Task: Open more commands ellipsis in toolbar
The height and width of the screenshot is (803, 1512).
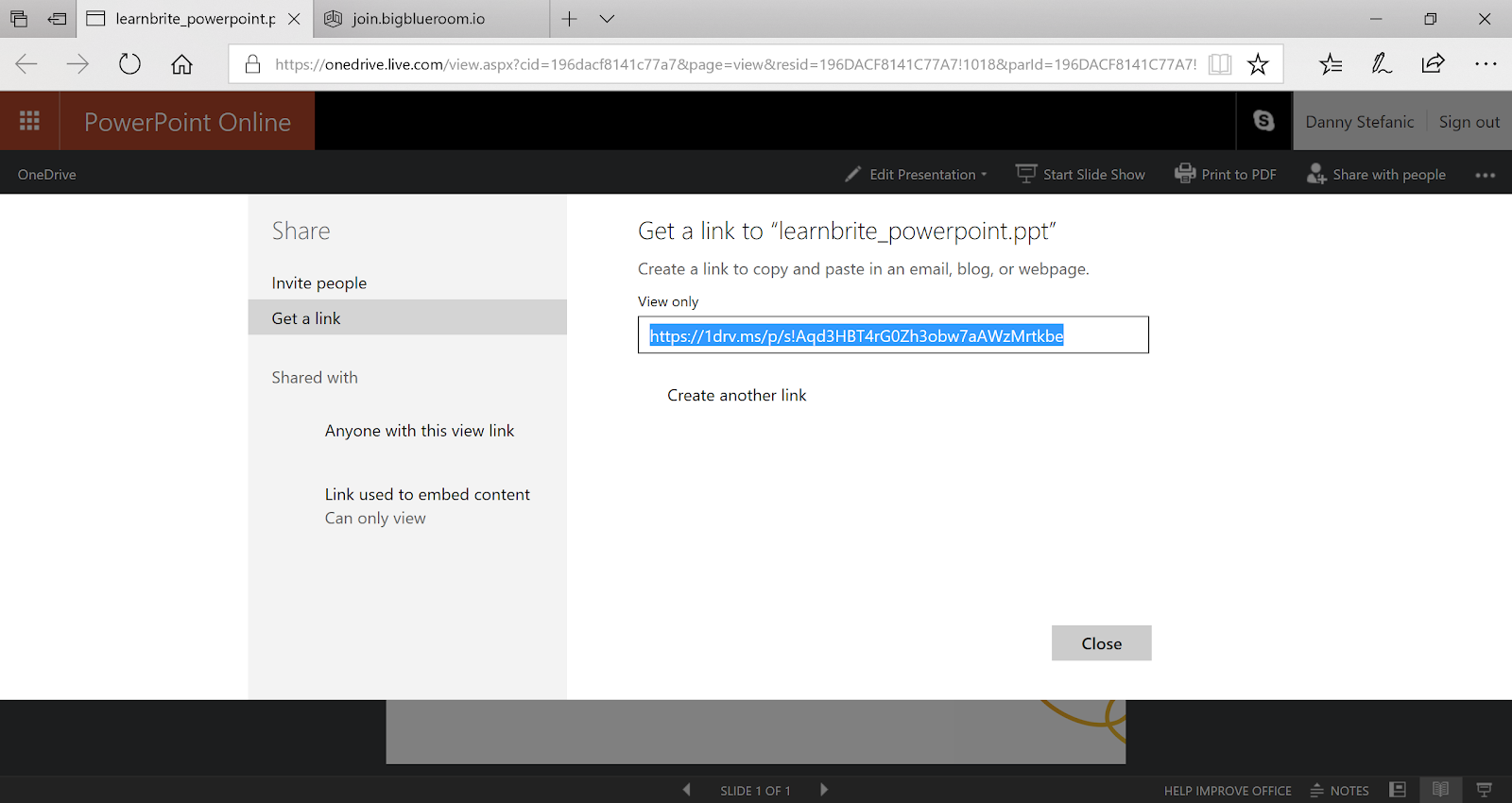Action: pos(1485,175)
